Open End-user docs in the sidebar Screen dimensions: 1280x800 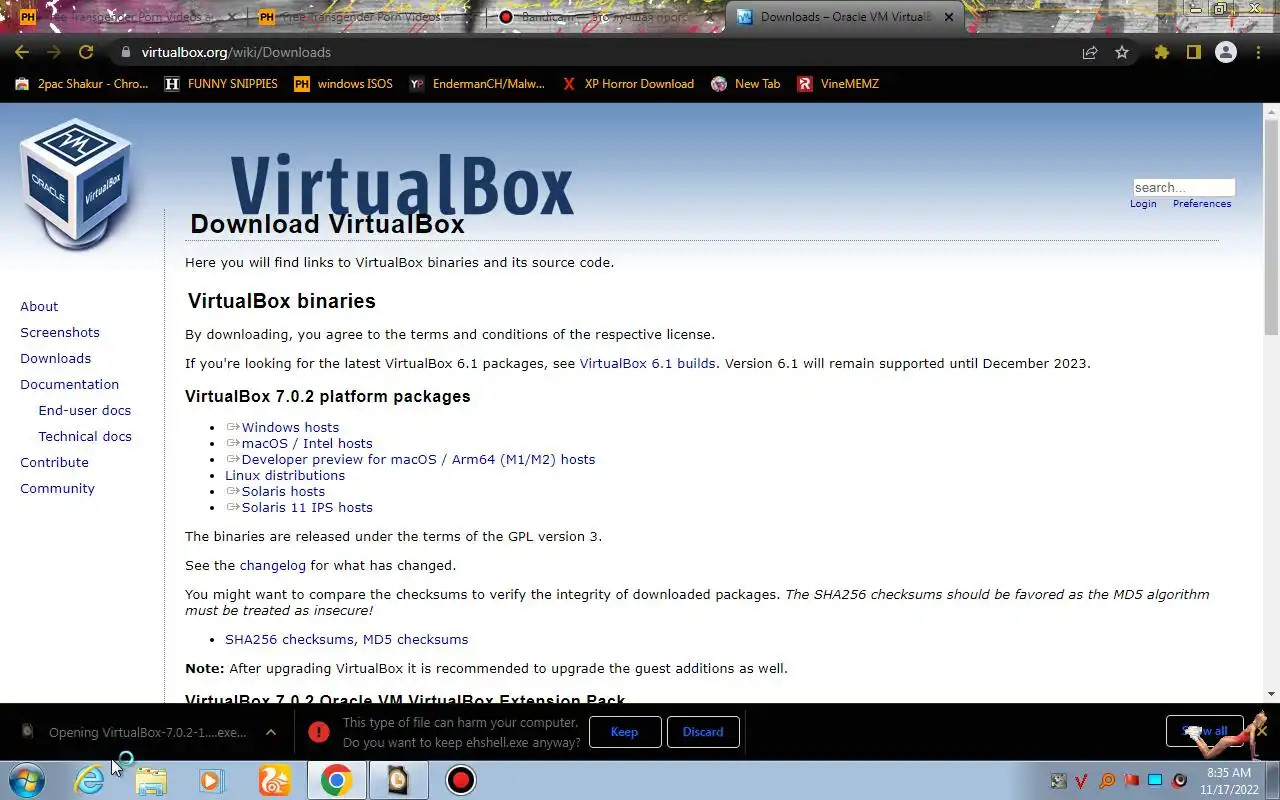pyautogui.click(x=84, y=410)
